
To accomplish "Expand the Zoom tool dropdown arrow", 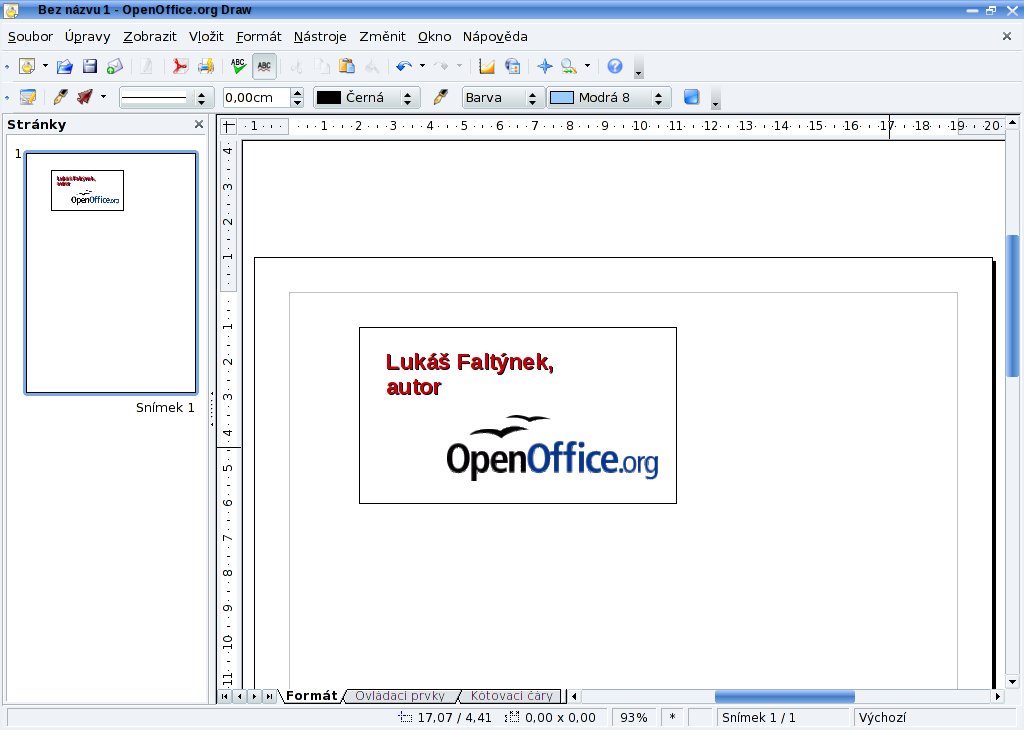I will click(x=587, y=66).
